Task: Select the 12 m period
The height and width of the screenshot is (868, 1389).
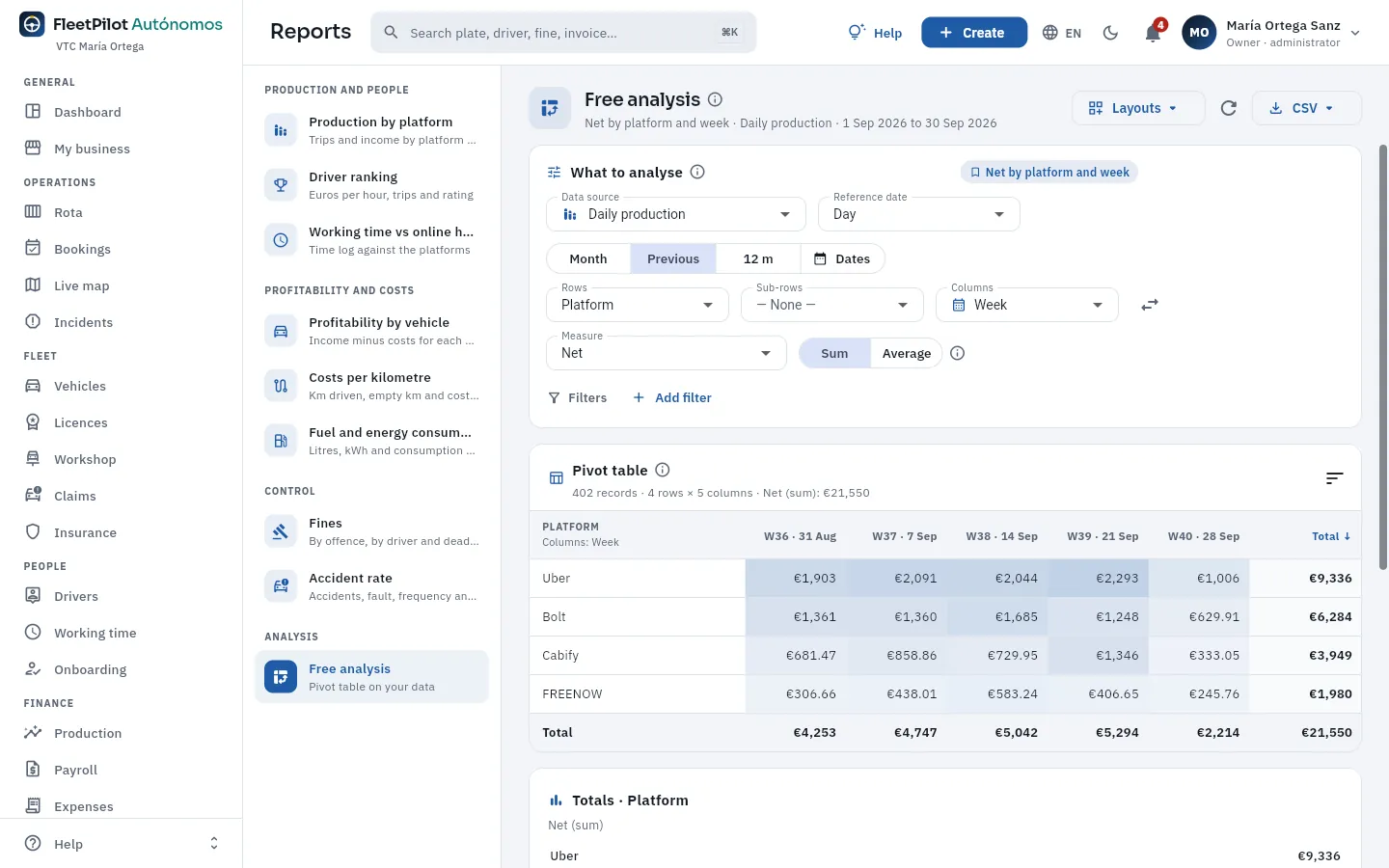Action: click(758, 258)
